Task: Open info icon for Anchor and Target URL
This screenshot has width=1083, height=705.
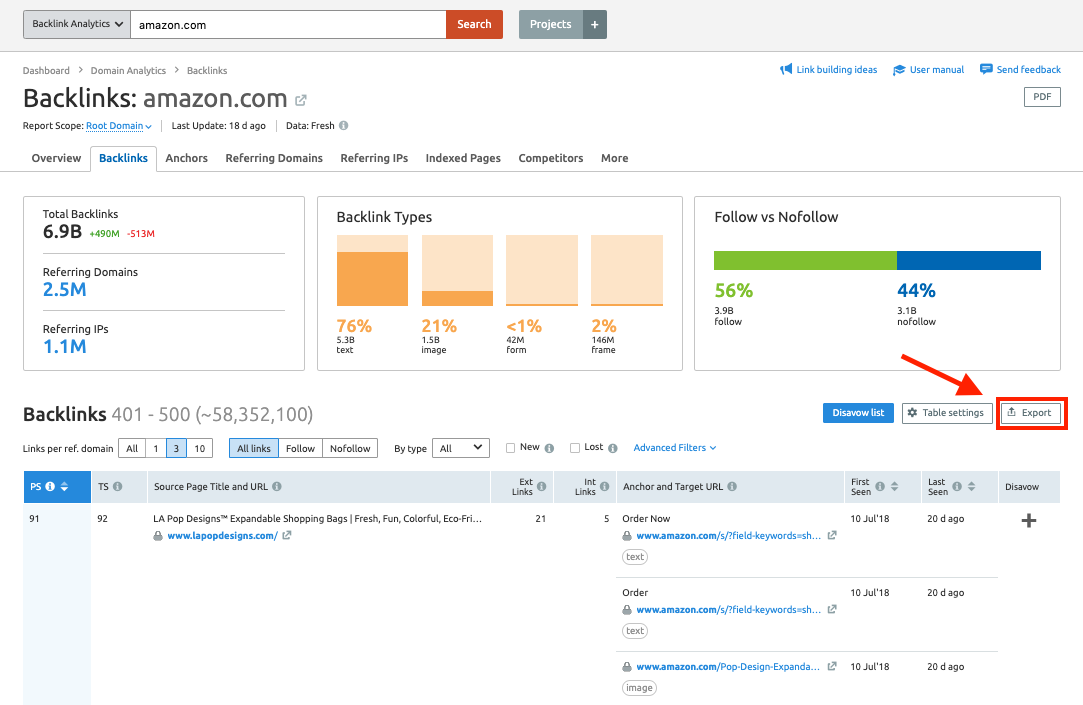Action: coord(731,487)
